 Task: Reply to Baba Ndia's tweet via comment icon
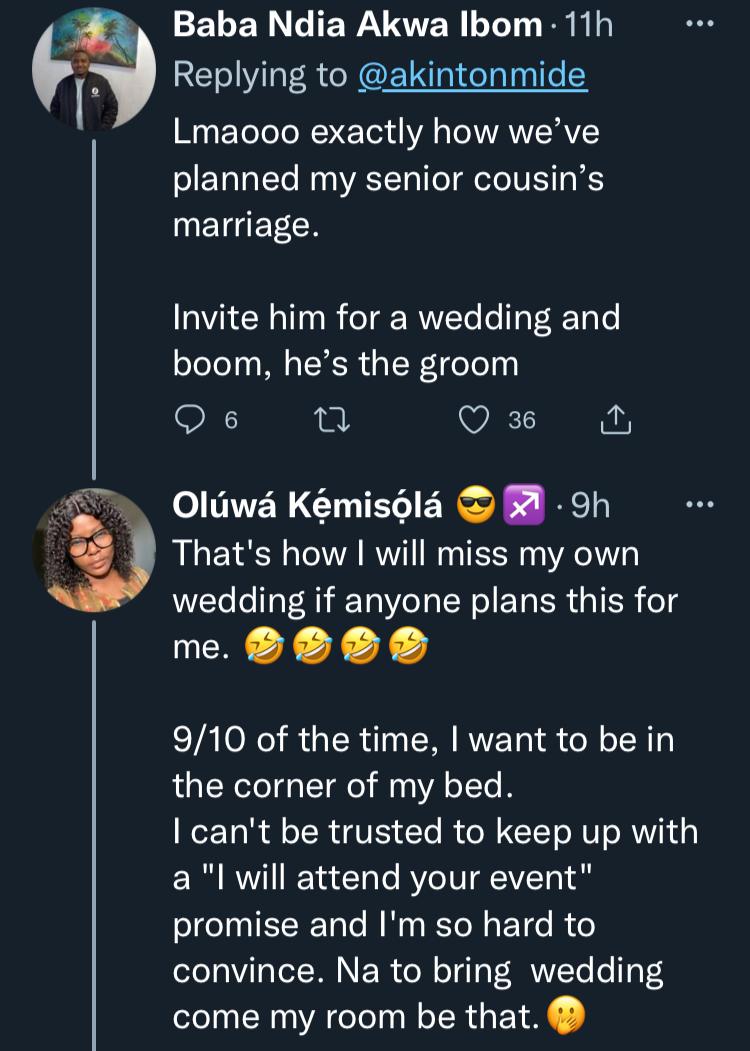click(x=189, y=421)
